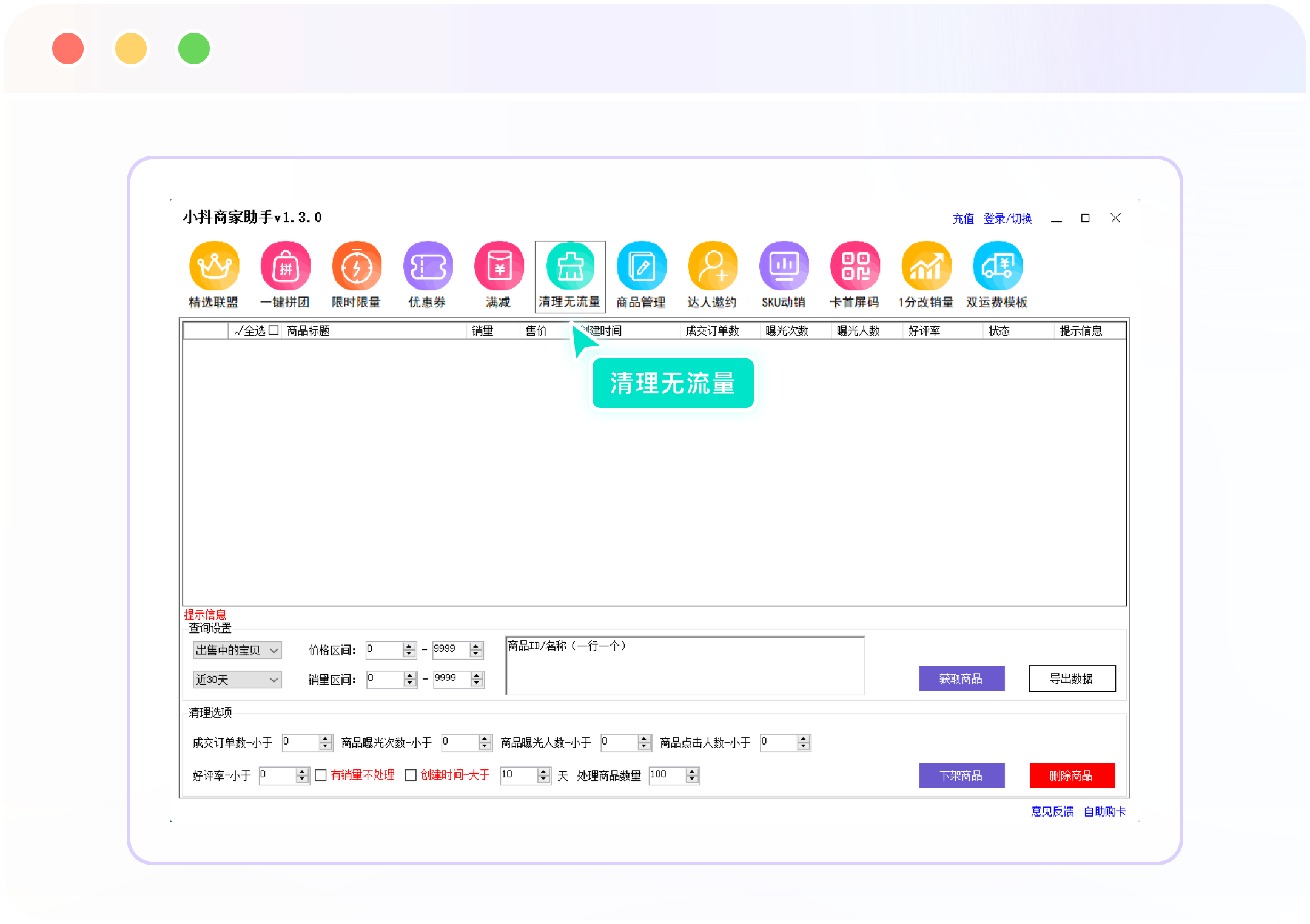The image size is (1310, 924).
Task: Open the 达人邀约 person icon
Action: 713,267
